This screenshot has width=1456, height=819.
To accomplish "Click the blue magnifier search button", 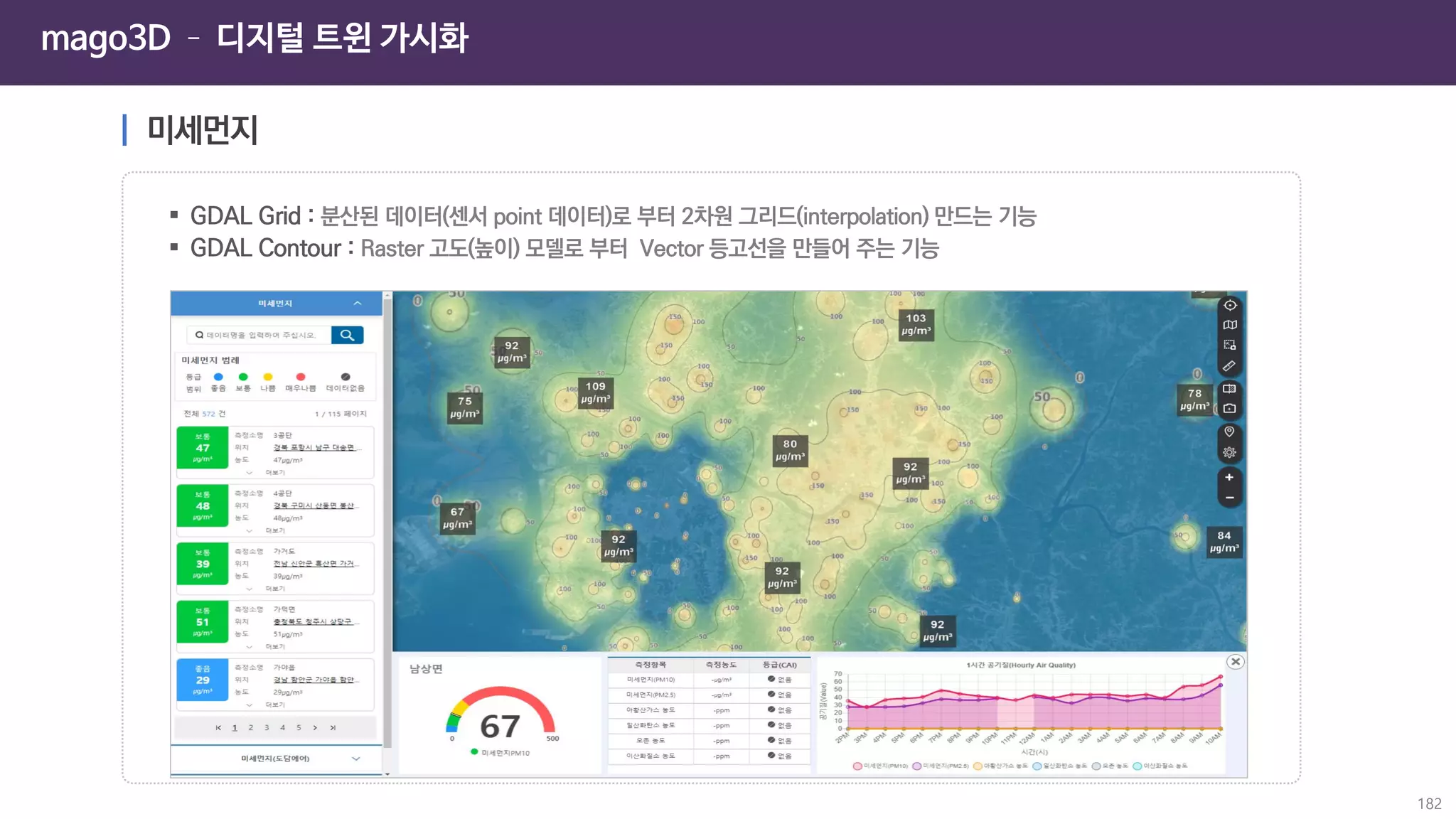I will pos(348,335).
